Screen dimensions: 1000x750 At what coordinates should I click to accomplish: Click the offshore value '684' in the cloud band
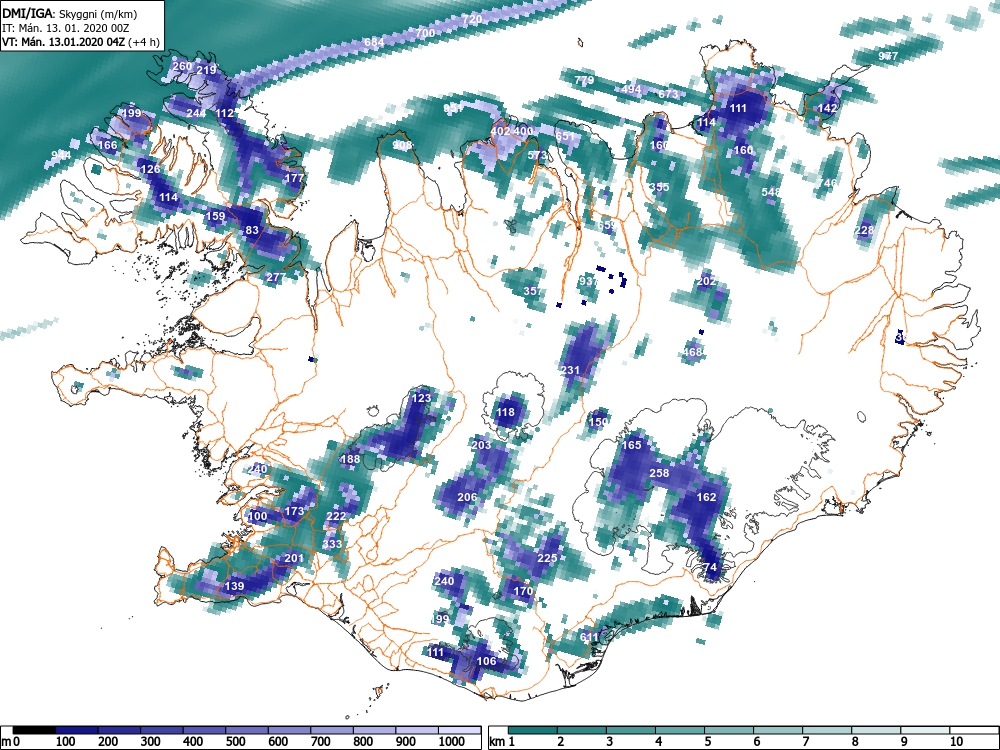tap(374, 42)
